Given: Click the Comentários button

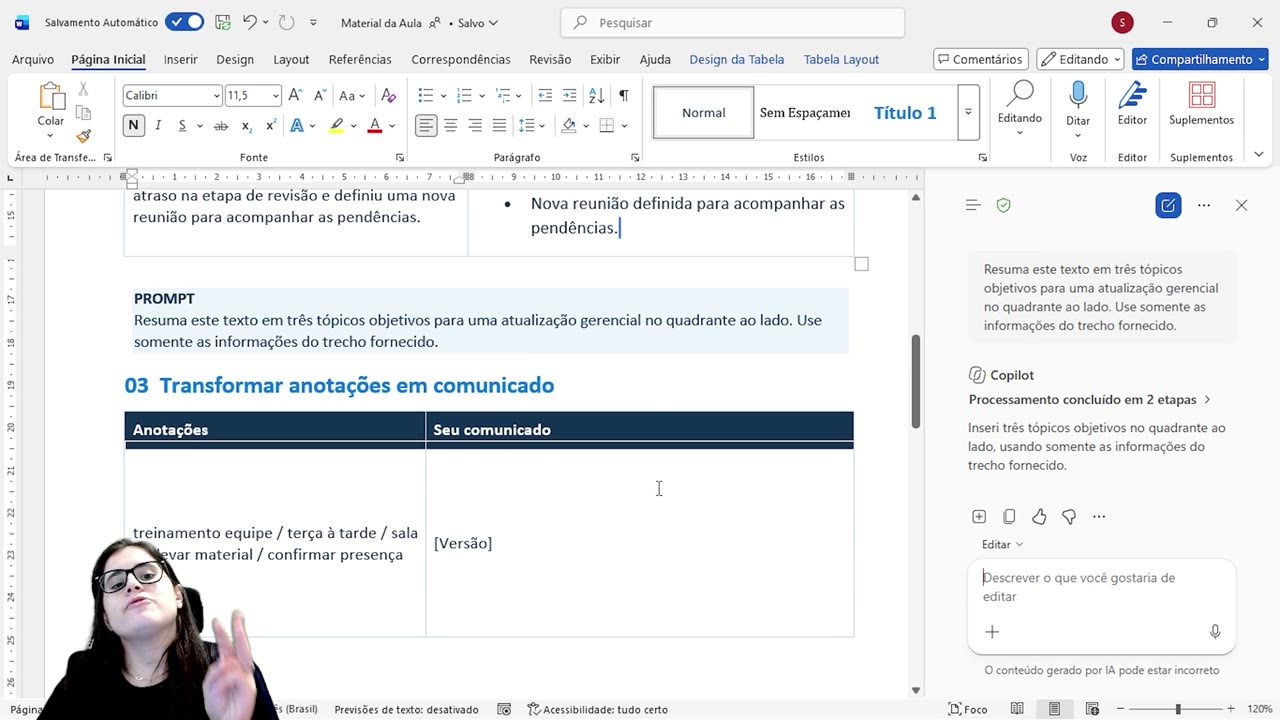Looking at the screenshot, I should [x=981, y=59].
